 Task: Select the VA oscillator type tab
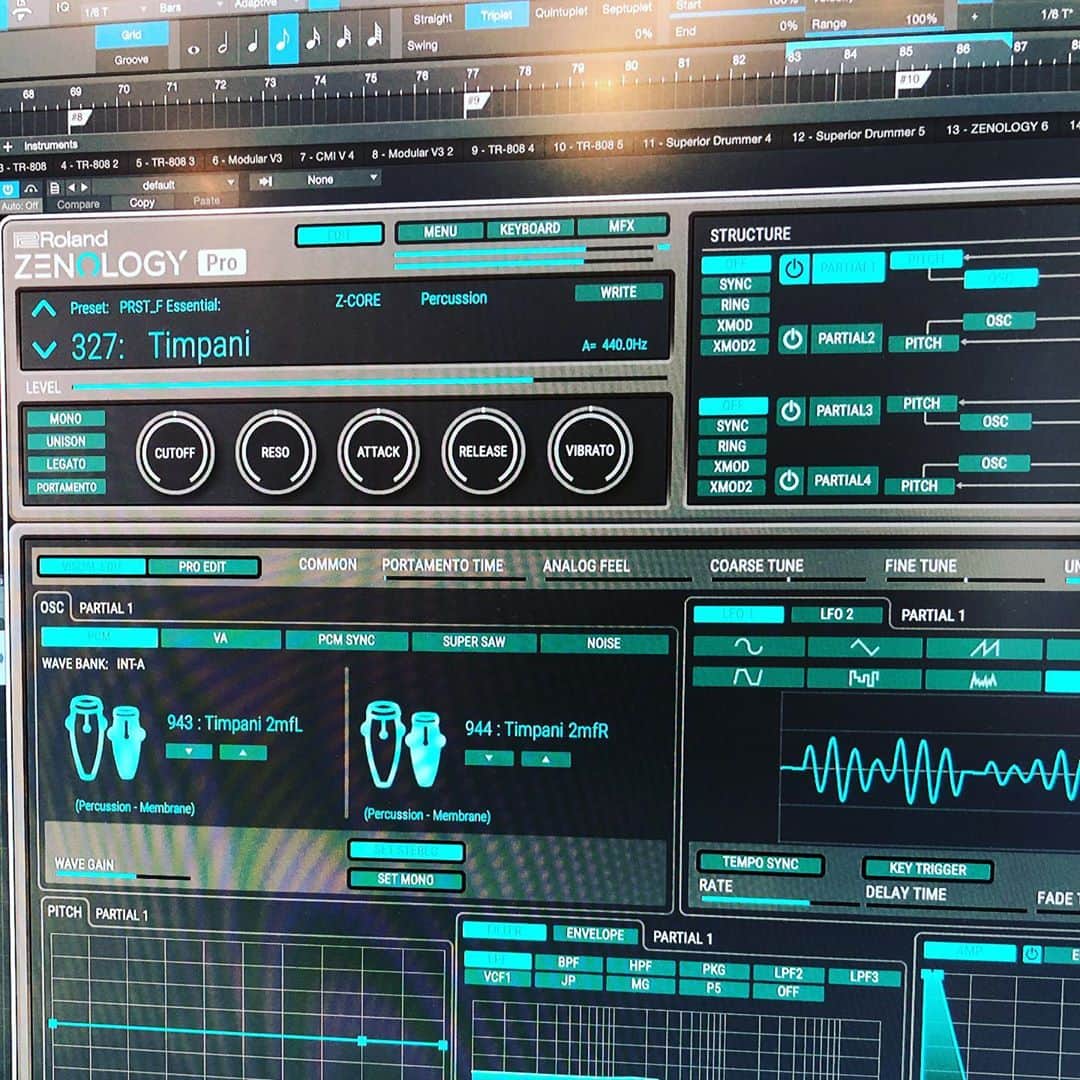[x=220, y=638]
